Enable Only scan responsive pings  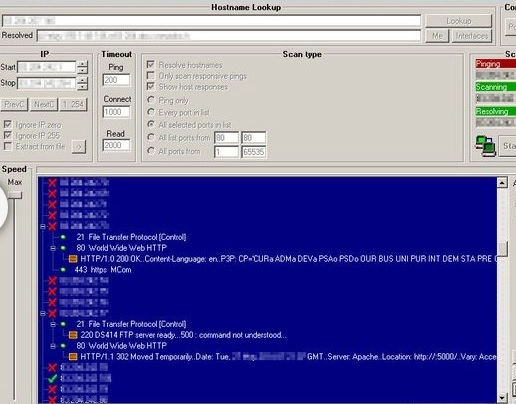point(151,75)
